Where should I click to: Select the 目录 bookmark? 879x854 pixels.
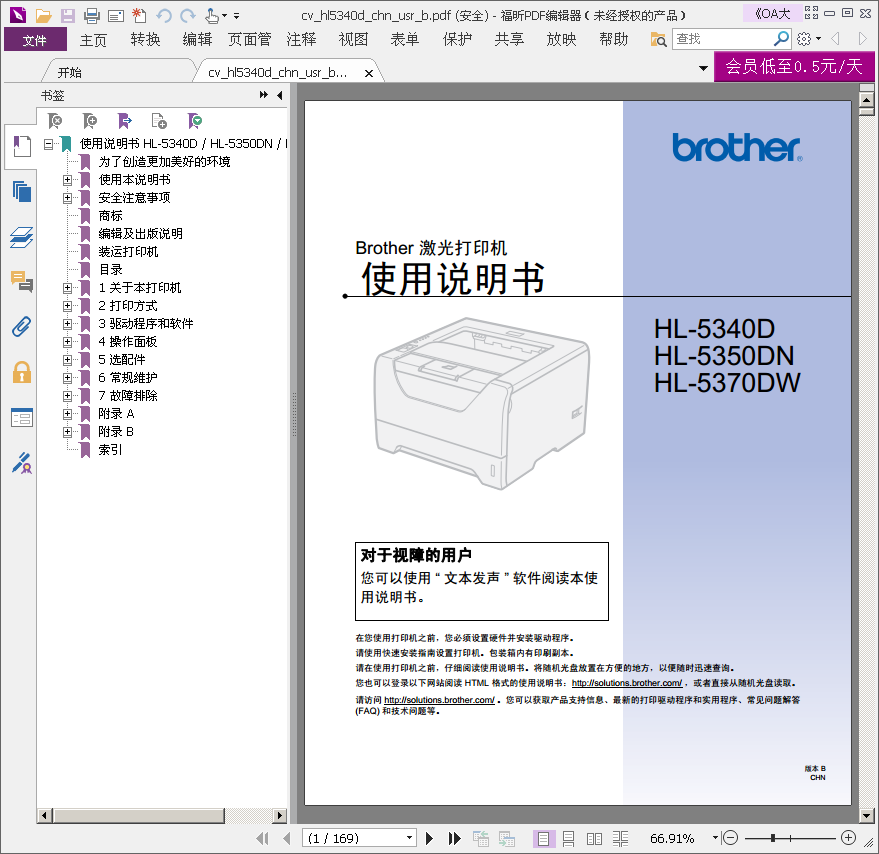click(x=110, y=270)
